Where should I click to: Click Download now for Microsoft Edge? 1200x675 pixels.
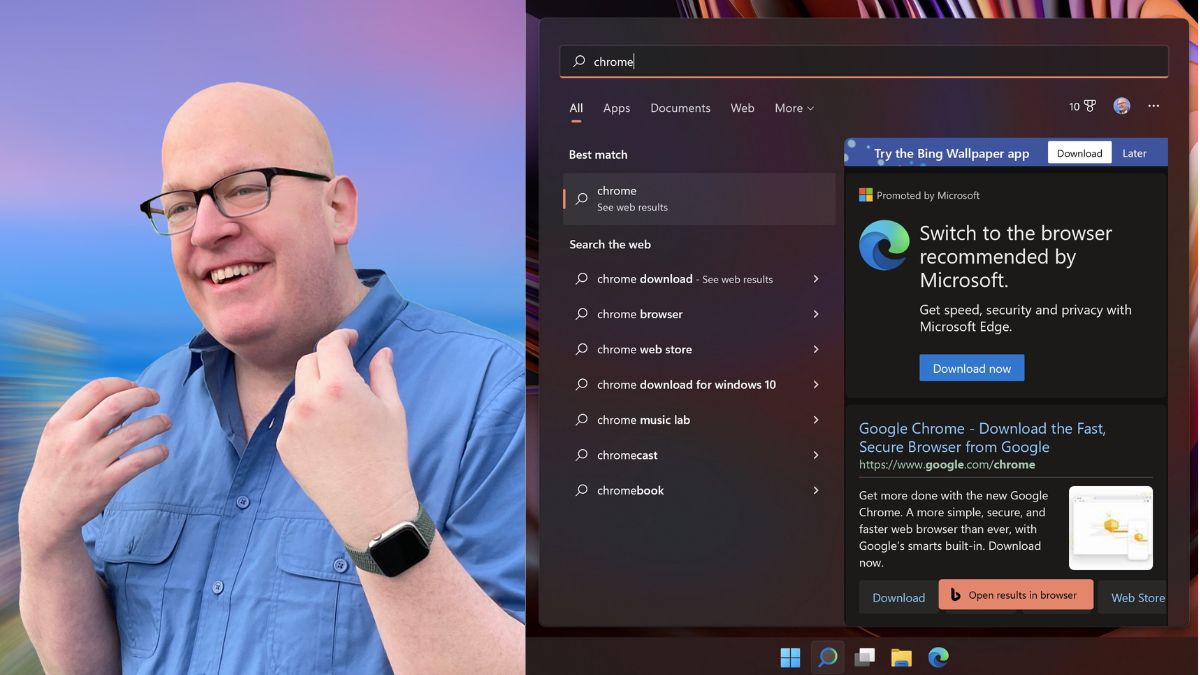coord(971,367)
